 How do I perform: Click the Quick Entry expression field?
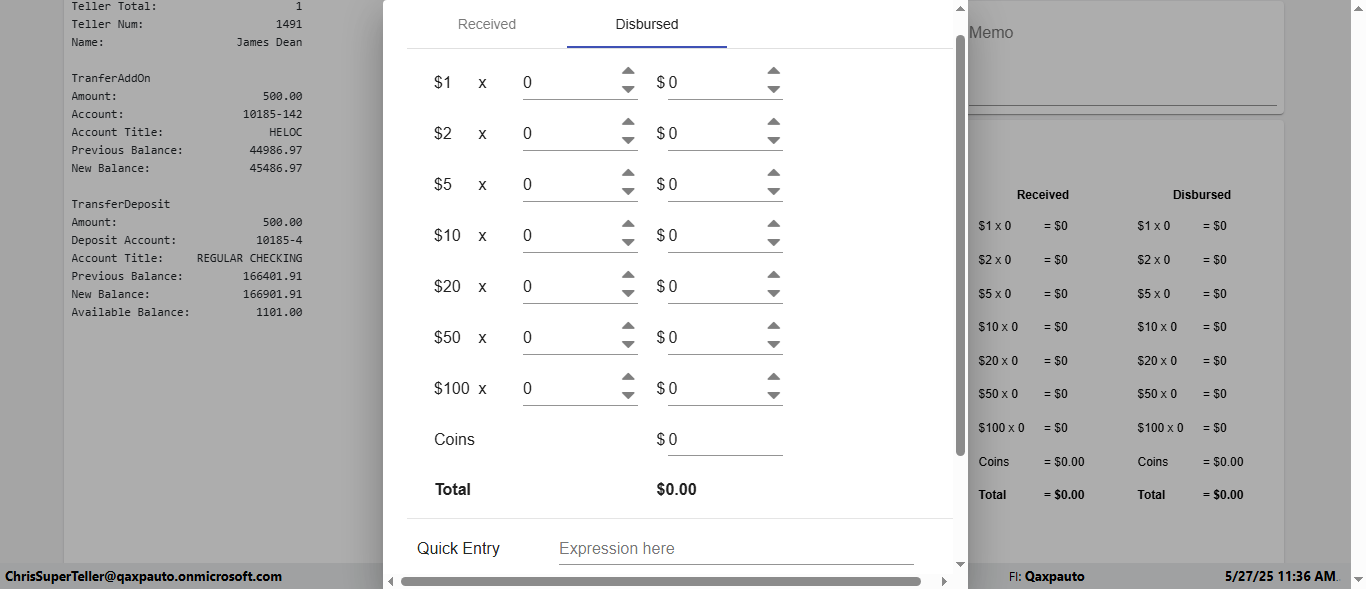coord(735,549)
